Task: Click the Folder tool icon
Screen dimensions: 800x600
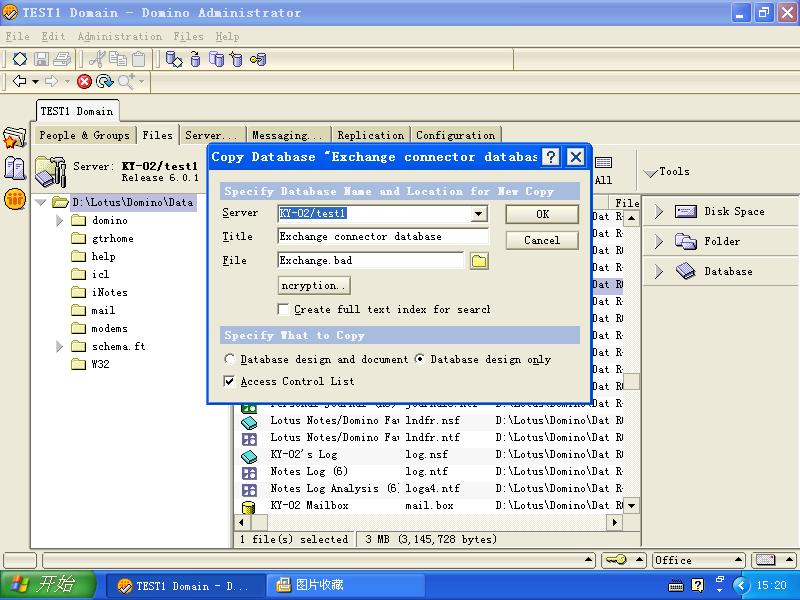Action: click(686, 241)
